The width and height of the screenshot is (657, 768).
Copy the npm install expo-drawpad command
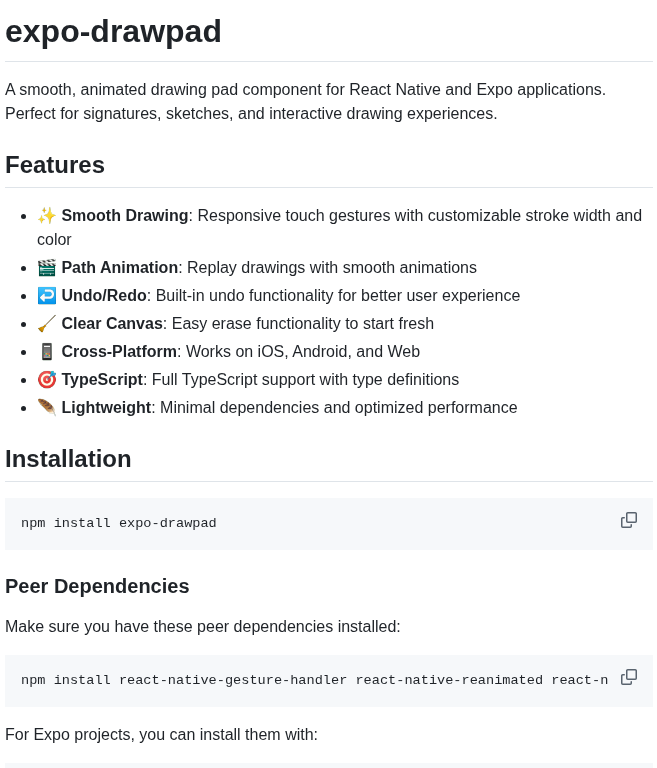coord(629,520)
